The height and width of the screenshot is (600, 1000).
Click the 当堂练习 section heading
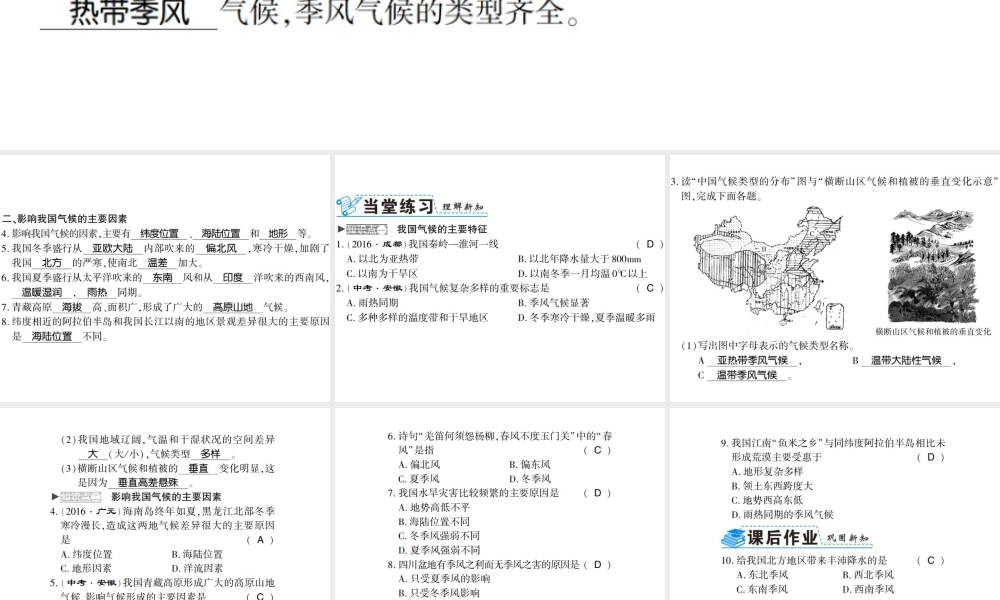[399, 206]
